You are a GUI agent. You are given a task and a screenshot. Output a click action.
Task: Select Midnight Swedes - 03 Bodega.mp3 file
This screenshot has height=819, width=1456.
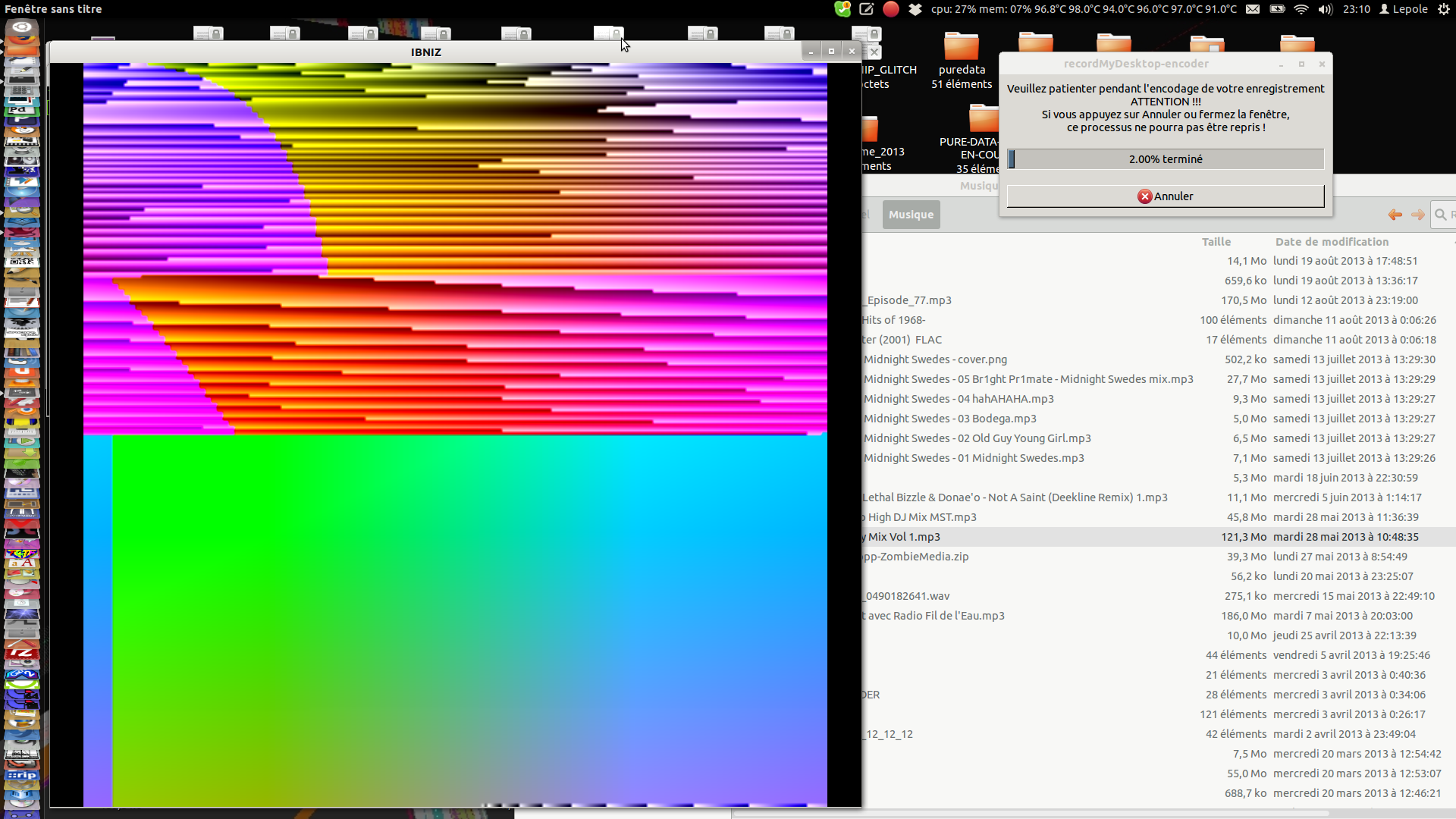coord(949,419)
